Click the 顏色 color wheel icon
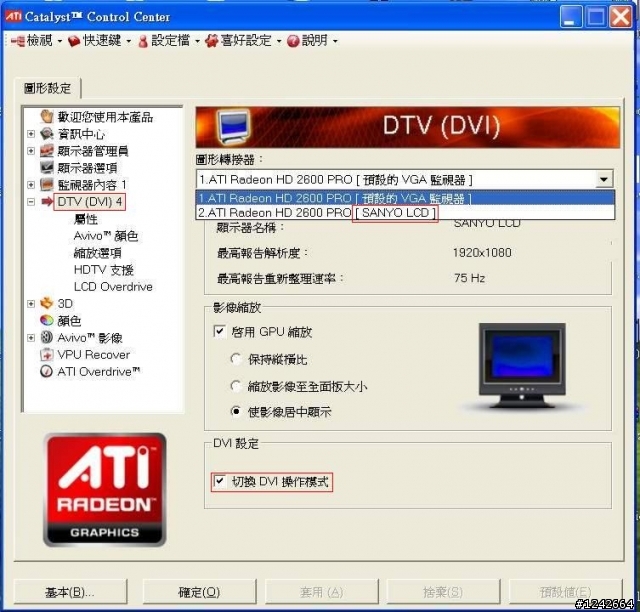Viewport: 640px width, 612px height. pos(47,320)
